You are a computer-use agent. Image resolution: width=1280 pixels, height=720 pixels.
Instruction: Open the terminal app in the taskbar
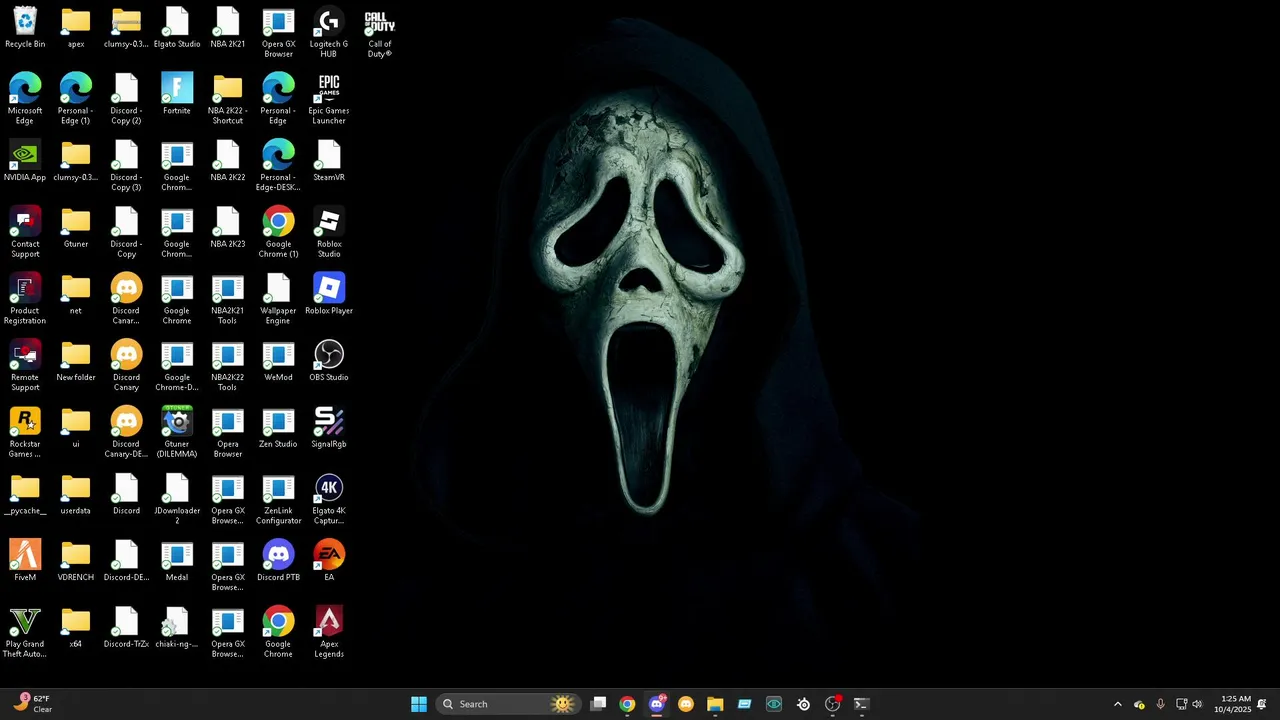[861, 704]
